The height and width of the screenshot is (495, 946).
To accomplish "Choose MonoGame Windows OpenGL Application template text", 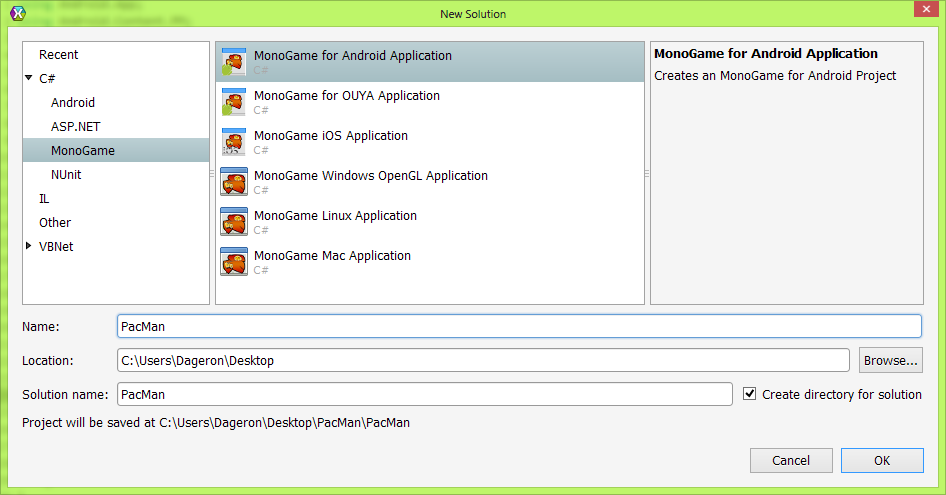I will click(x=370, y=176).
